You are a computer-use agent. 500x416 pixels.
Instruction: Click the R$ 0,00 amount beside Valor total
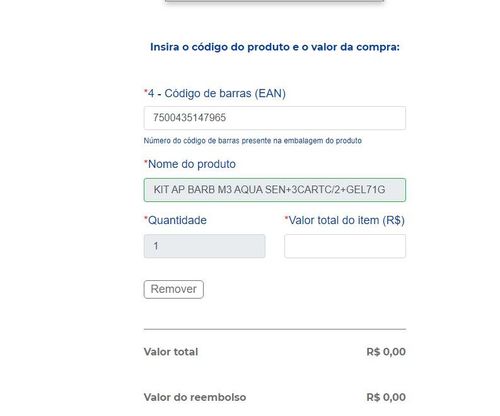[x=386, y=352]
